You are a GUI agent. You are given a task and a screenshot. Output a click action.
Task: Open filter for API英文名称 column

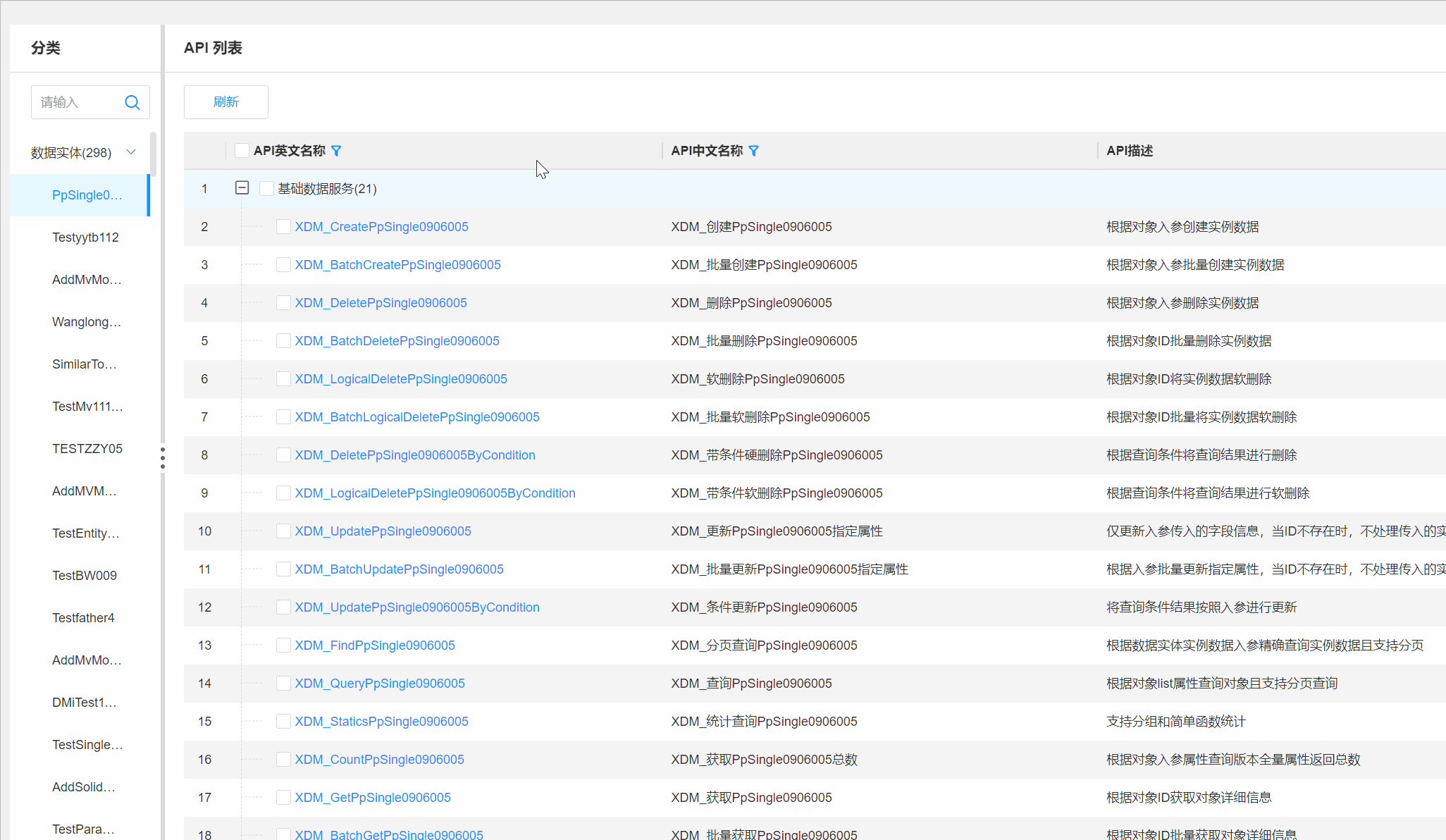point(336,151)
